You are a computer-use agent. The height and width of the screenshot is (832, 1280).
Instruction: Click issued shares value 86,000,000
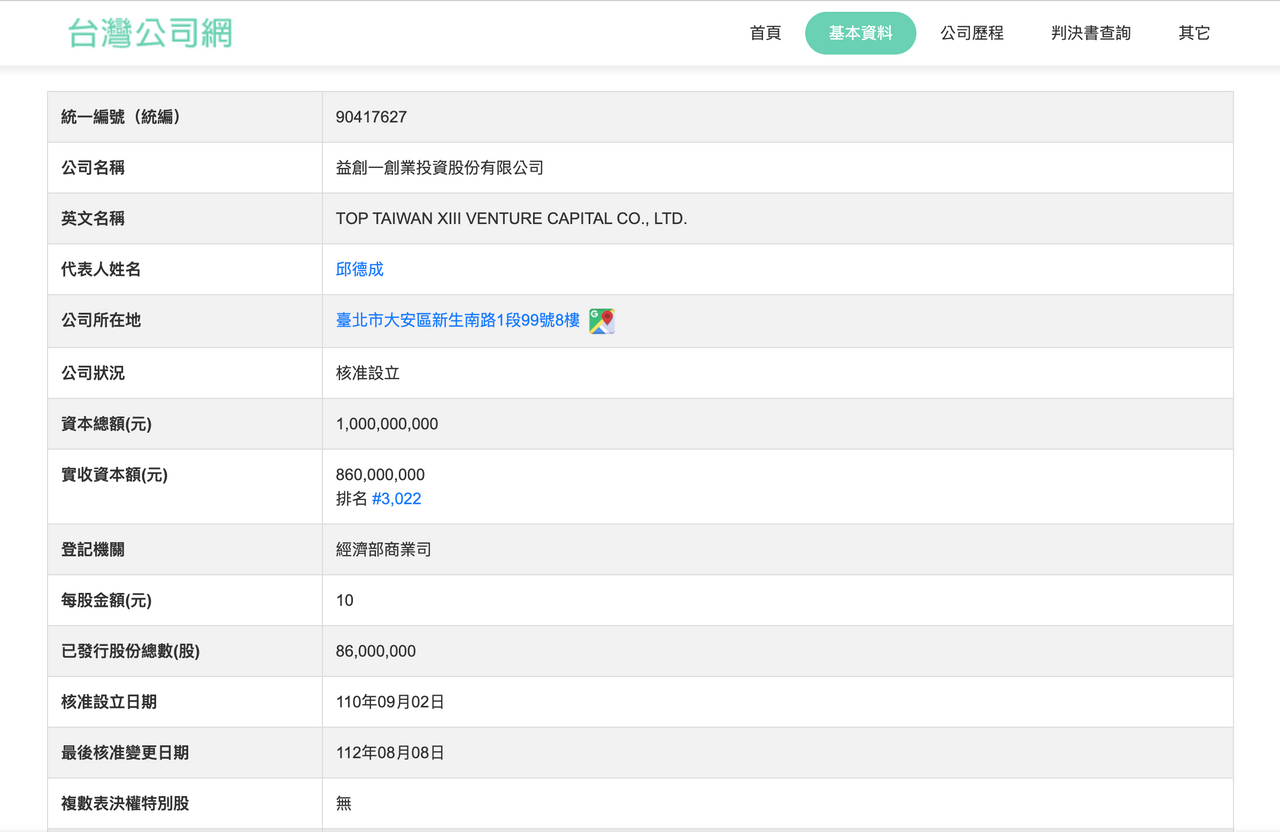pos(376,651)
